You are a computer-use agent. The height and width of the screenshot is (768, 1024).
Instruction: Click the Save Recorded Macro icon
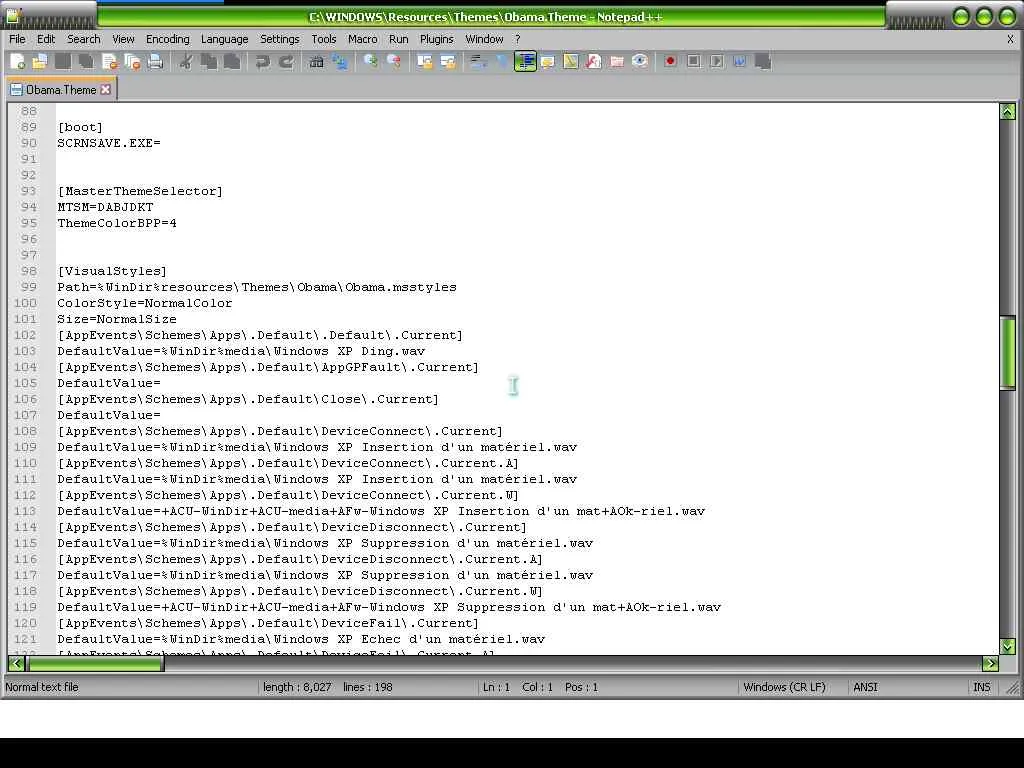763,61
